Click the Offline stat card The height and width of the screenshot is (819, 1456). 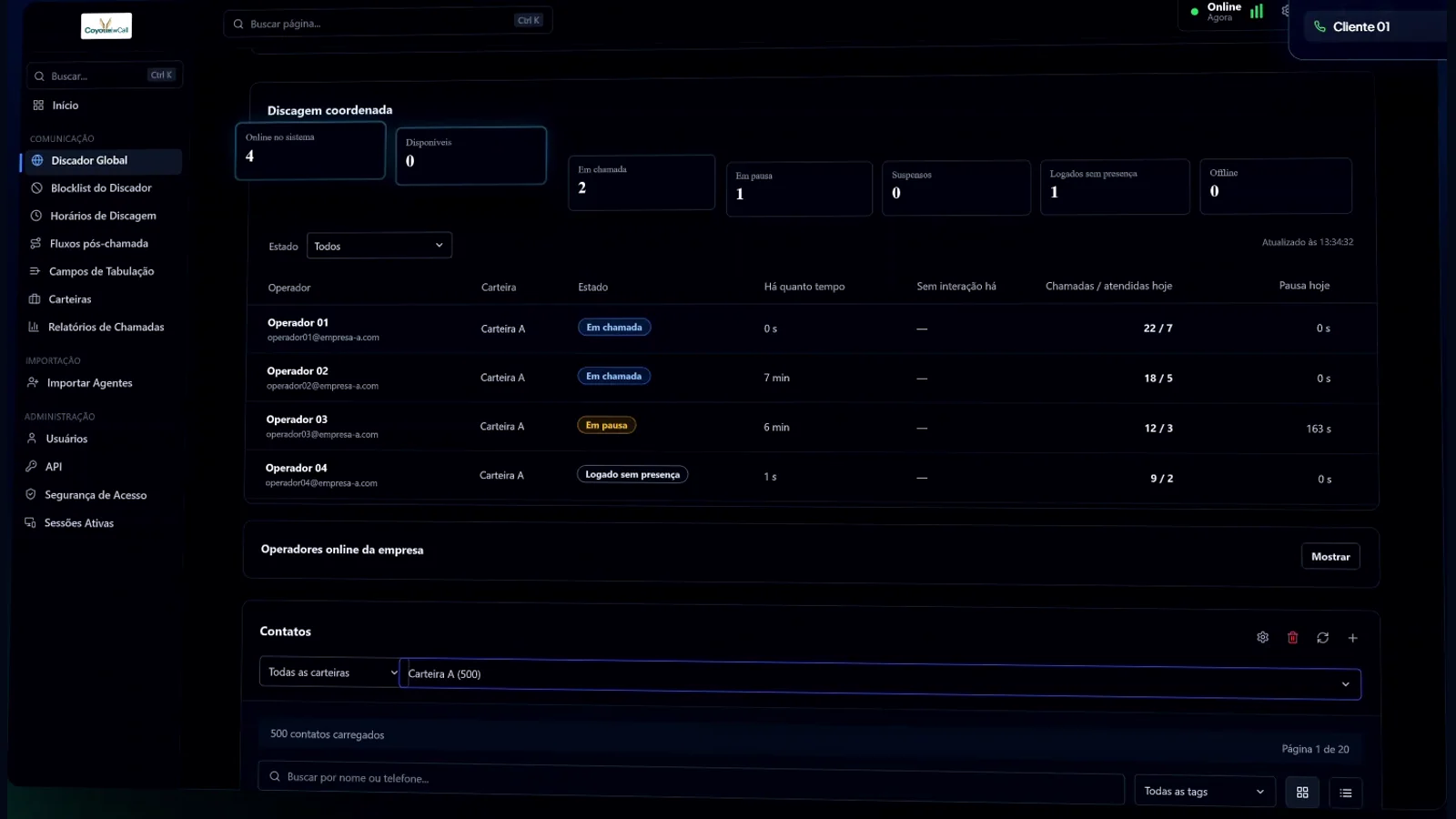click(x=1276, y=187)
